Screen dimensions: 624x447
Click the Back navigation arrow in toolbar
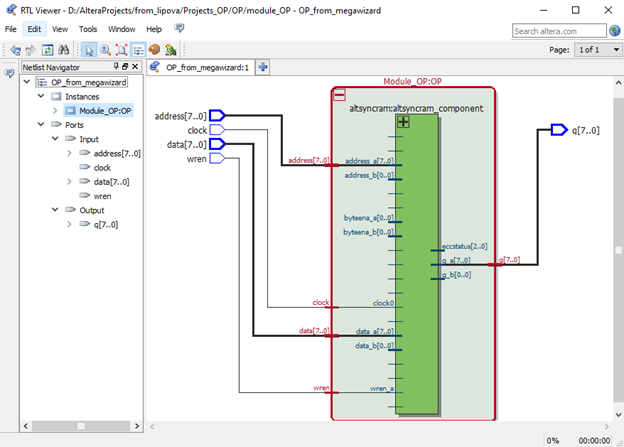(x=13, y=49)
